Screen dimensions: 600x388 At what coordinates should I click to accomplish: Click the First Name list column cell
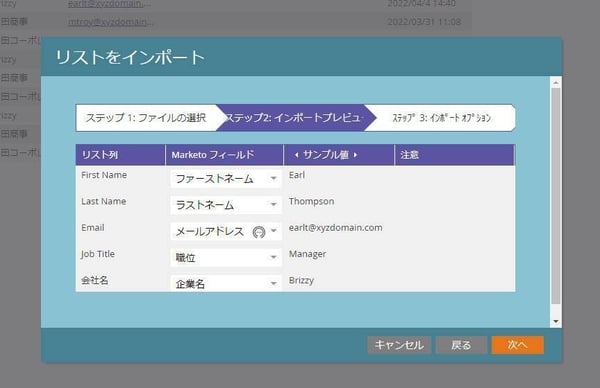point(104,175)
